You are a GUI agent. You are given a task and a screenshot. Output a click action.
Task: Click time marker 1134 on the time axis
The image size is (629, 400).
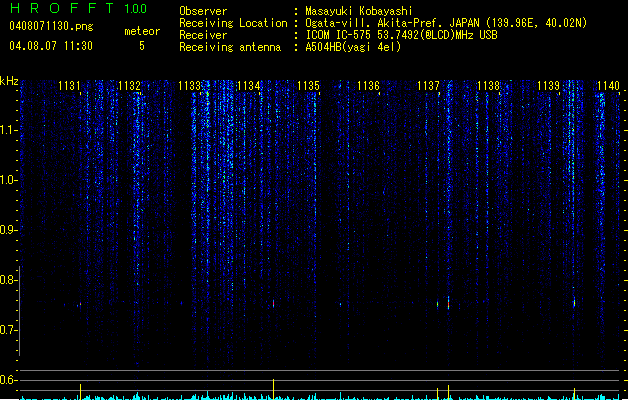[249, 86]
